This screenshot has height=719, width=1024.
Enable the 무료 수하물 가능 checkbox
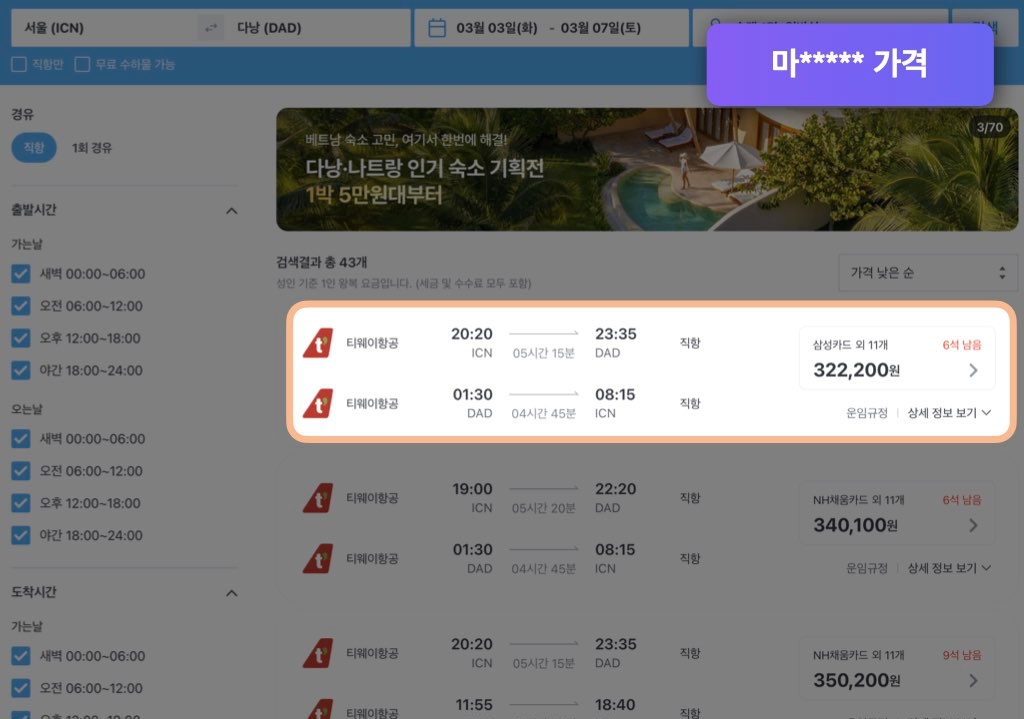(84, 63)
